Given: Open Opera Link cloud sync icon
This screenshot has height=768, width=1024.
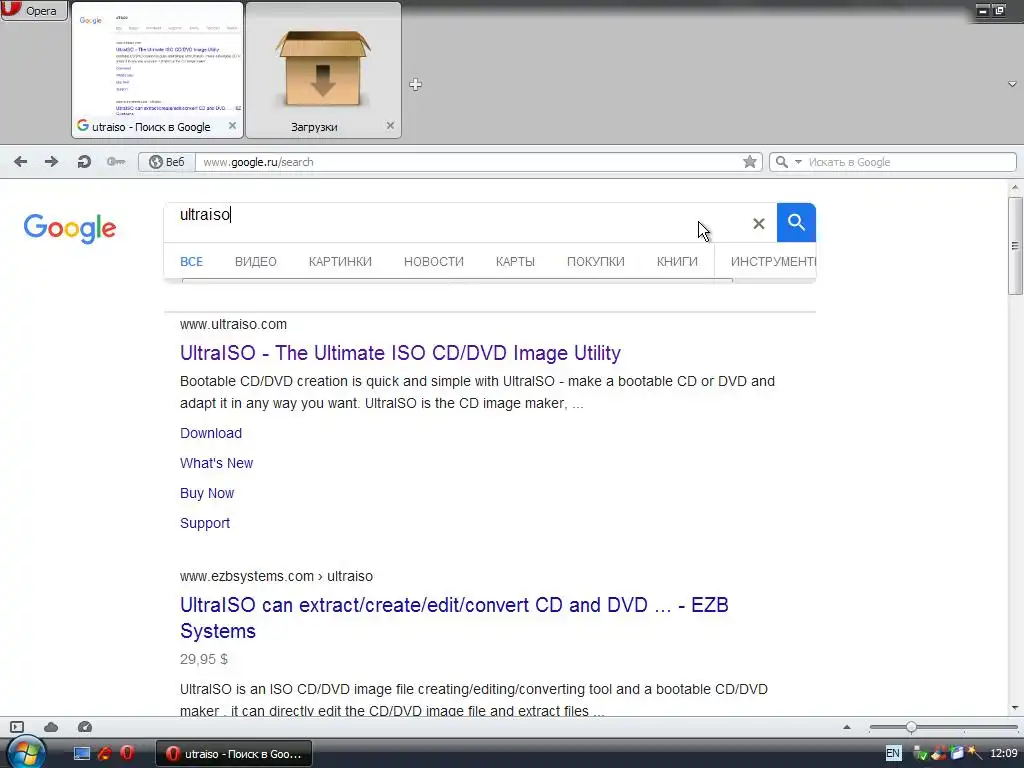Looking at the screenshot, I should (51, 727).
